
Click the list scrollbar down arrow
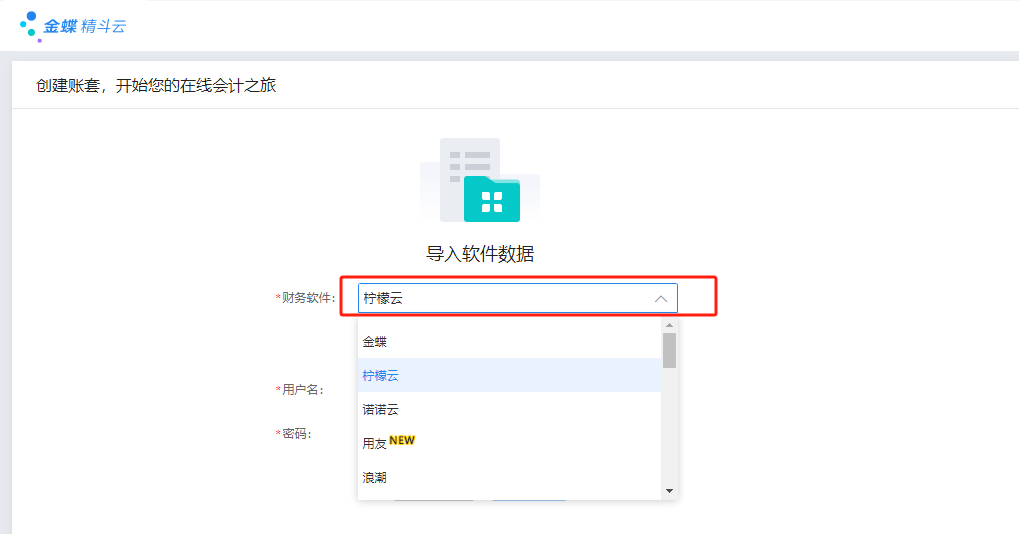coord(669,491)
